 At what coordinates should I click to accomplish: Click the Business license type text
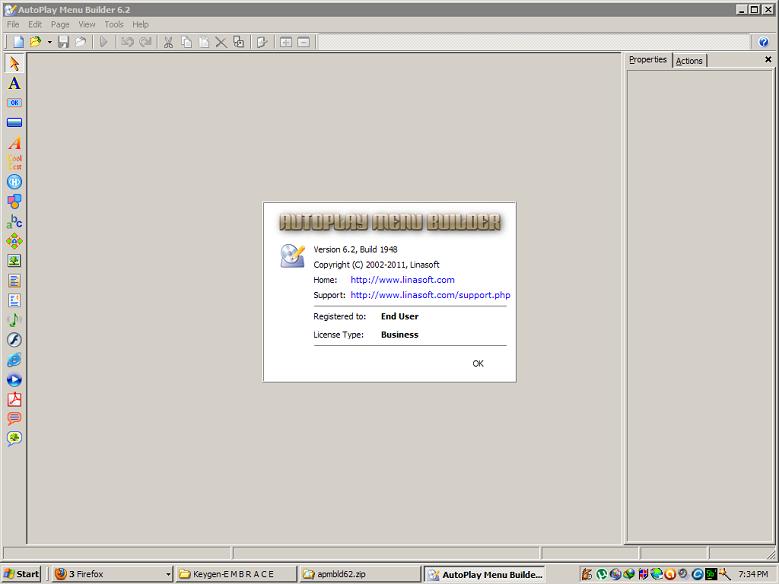click(399, 334)
